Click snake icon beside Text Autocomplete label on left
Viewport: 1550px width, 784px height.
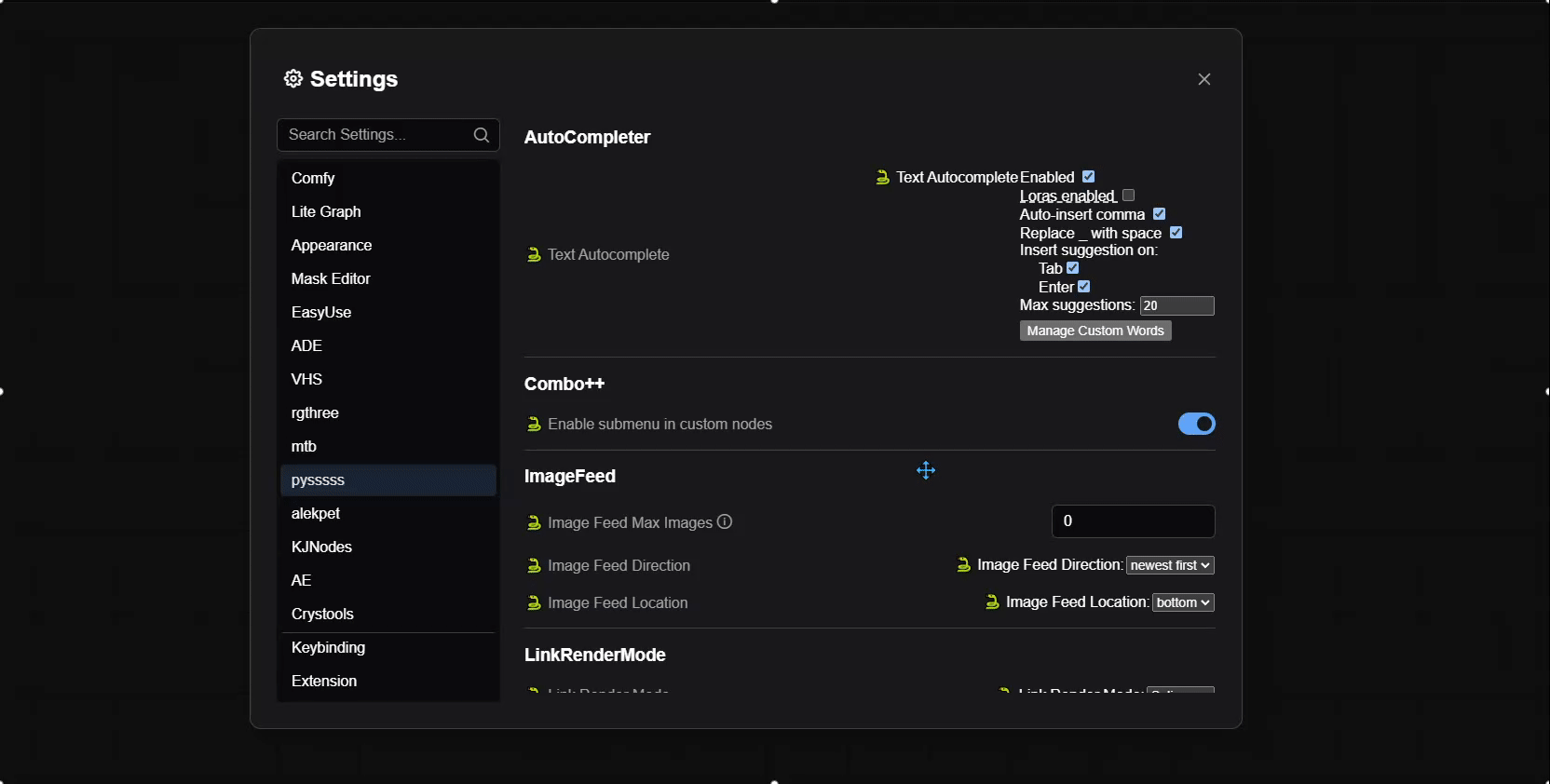tap(534, 255)
